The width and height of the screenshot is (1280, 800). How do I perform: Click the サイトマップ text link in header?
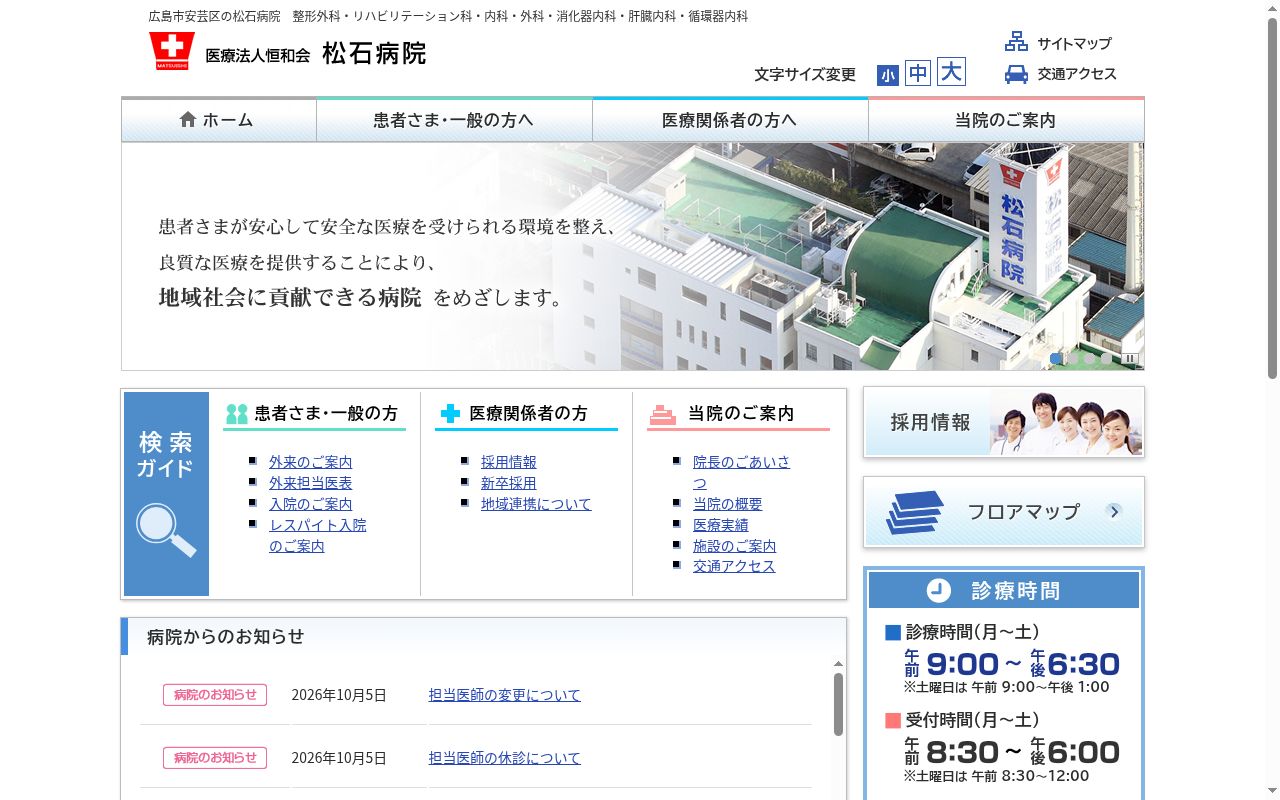[1074, 43]
